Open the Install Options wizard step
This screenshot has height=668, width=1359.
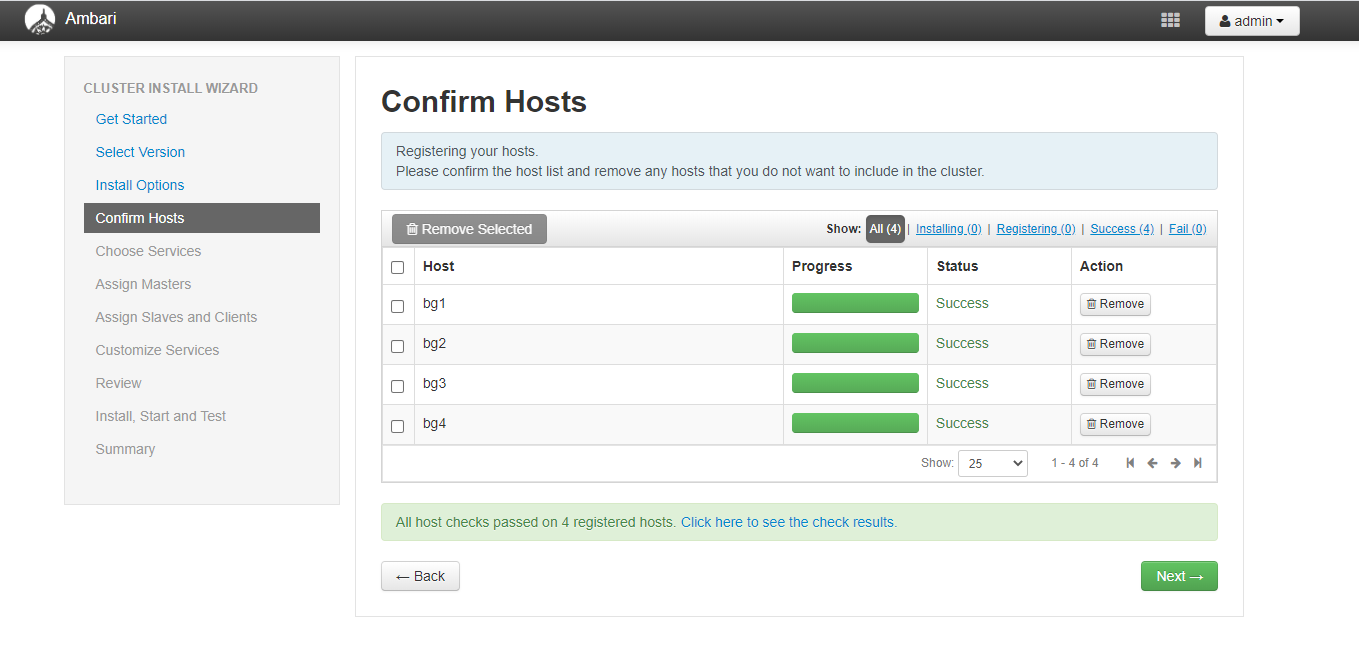click(x=140, y=185)
